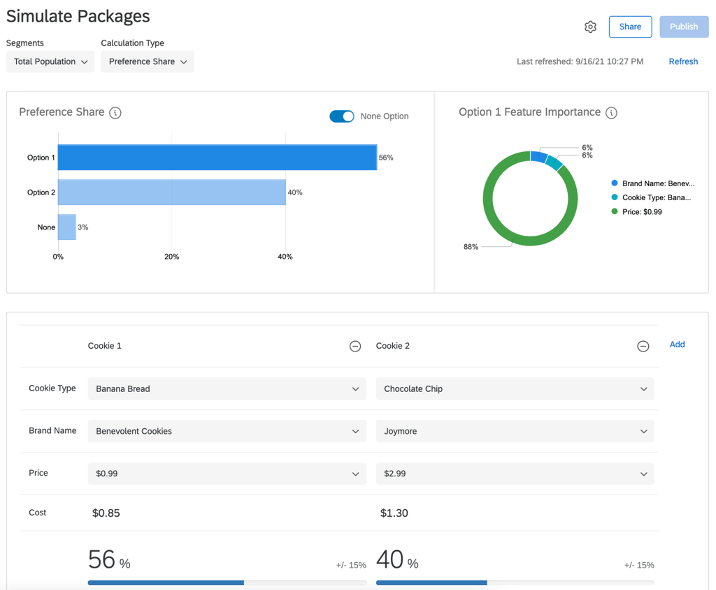Open the Joymore brand name dropdown
Image resolution: width=716 pixels, height=590 pixels.
[x=515, y=431]
